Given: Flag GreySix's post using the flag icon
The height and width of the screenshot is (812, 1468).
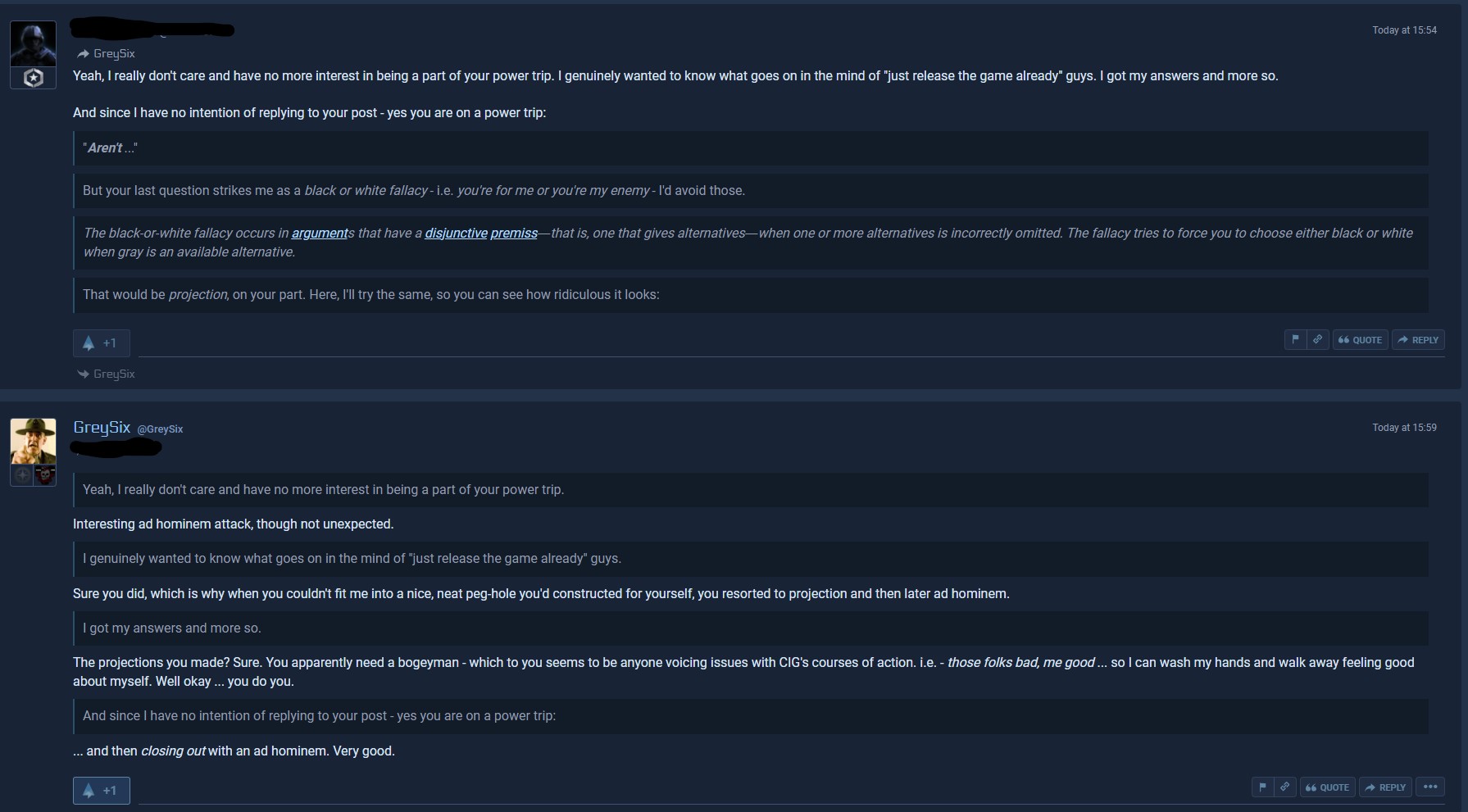Looking at the screenshot, I should pos(1262,787).
